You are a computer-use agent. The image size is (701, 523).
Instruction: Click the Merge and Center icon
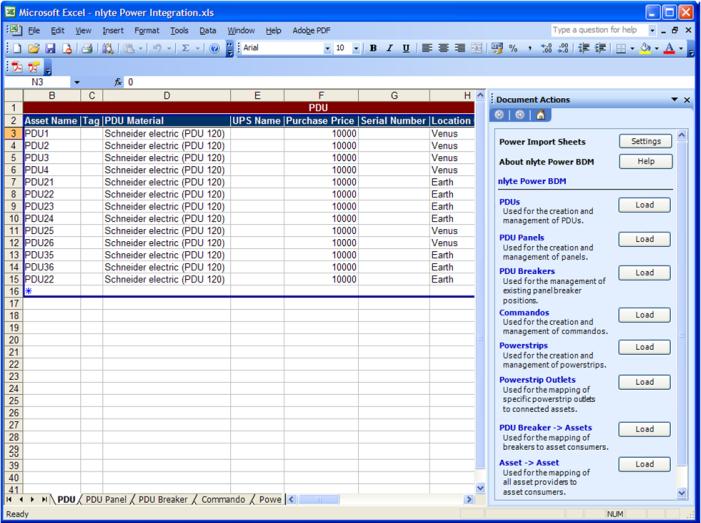pos(477,48)
